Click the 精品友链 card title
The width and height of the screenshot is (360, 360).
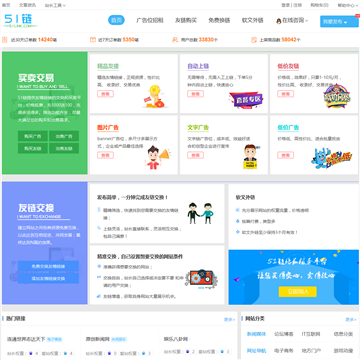108,66
